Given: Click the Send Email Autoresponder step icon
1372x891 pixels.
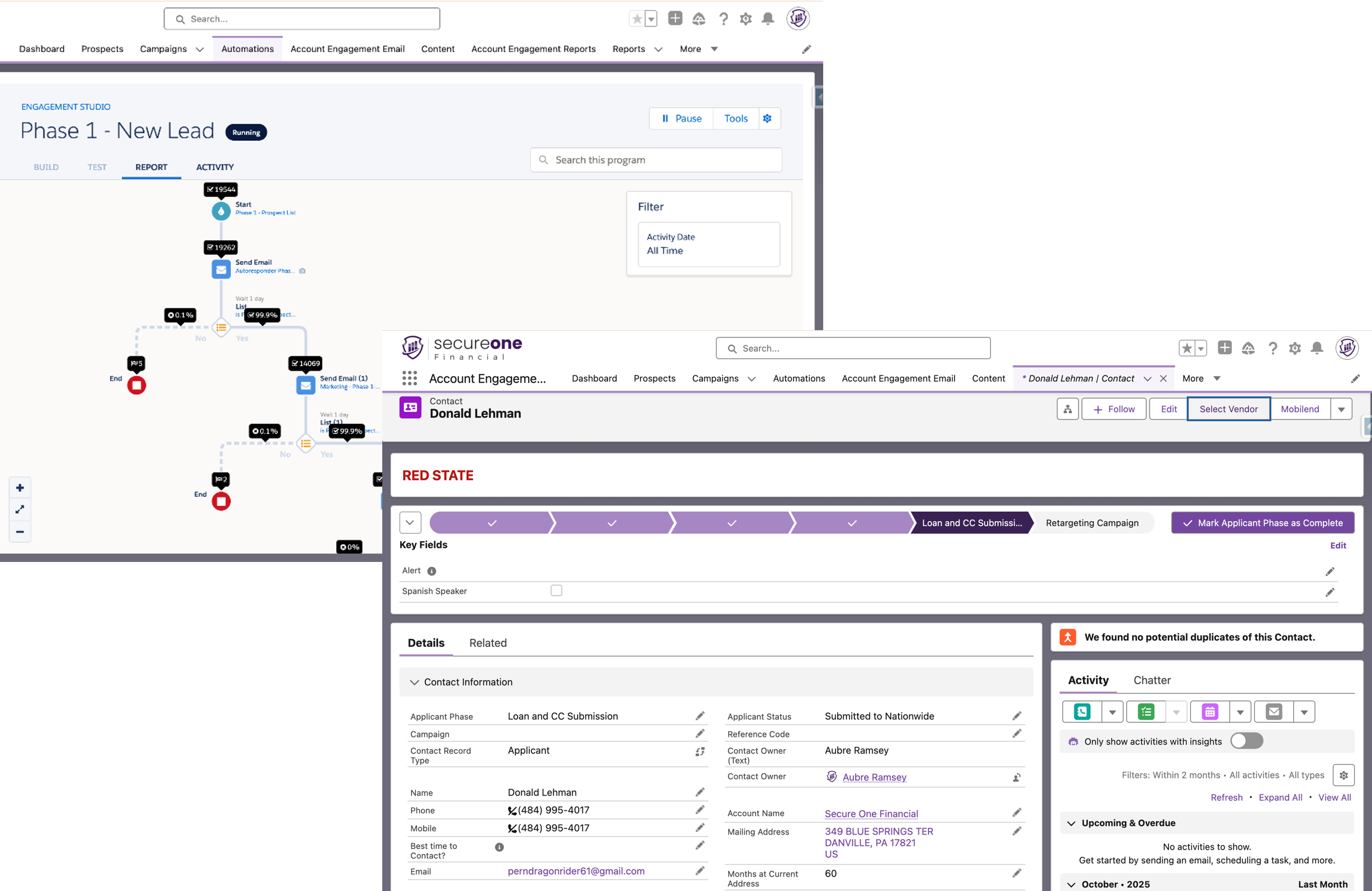Looking at the screenshot, I should [x=221, y=269].
